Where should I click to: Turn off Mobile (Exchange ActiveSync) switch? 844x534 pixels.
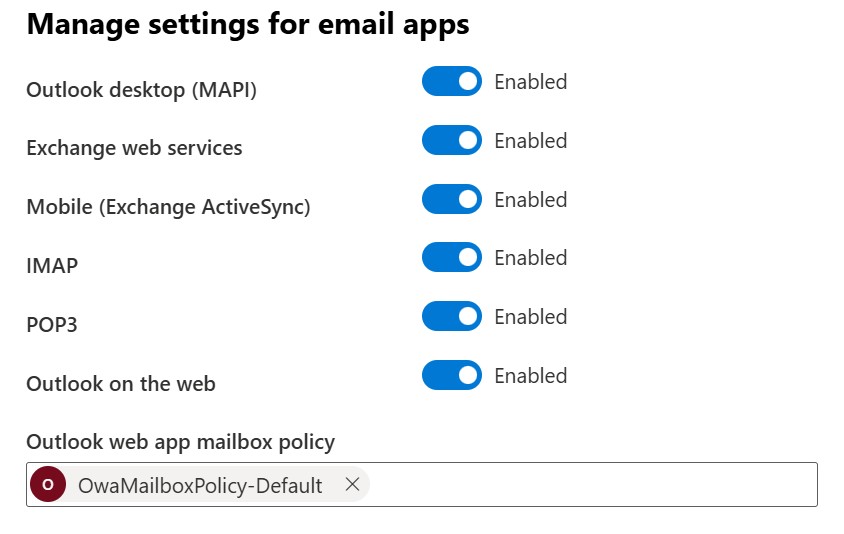coord(452,199)
